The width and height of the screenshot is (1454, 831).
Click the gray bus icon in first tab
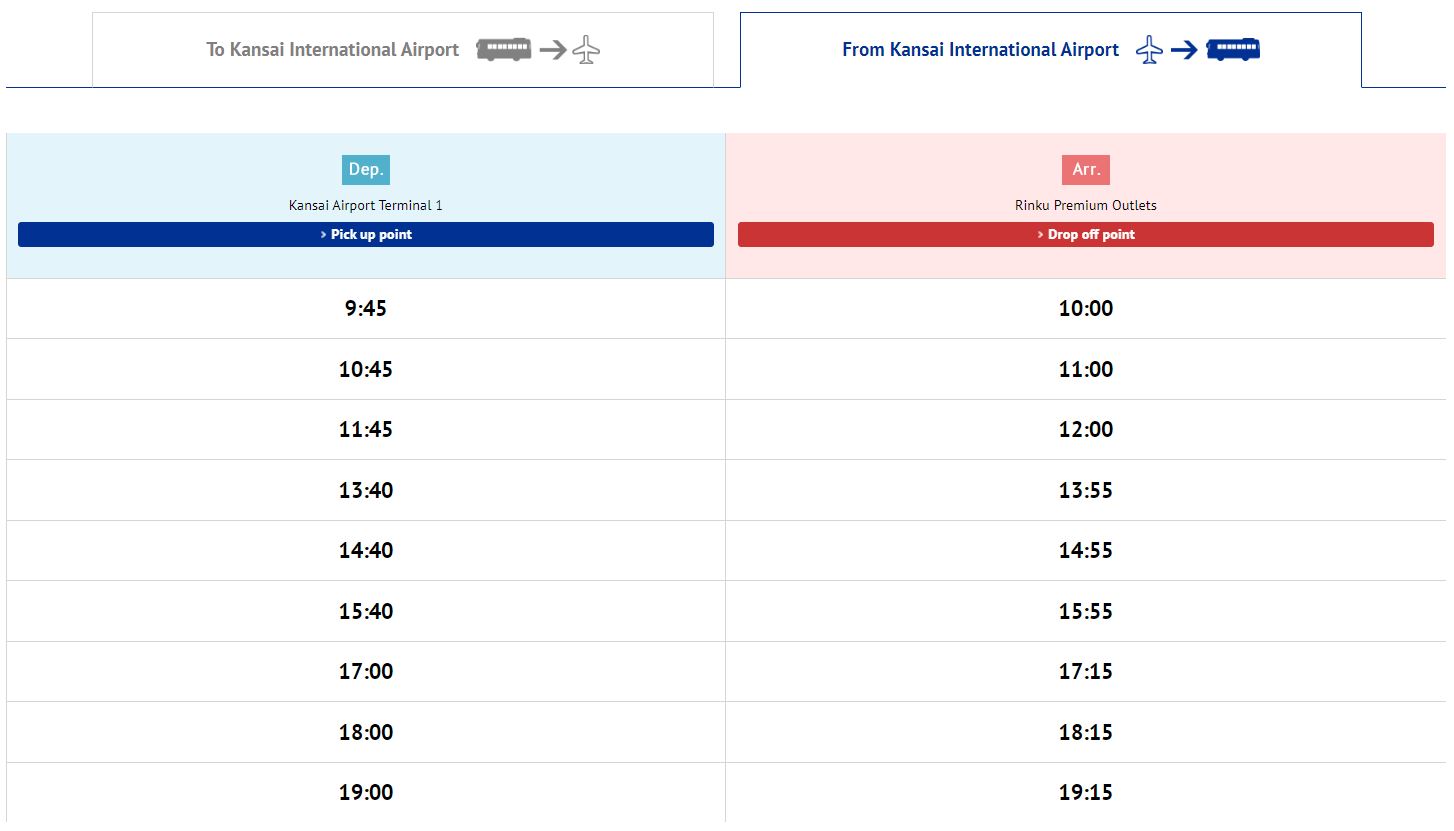[504, 49]
